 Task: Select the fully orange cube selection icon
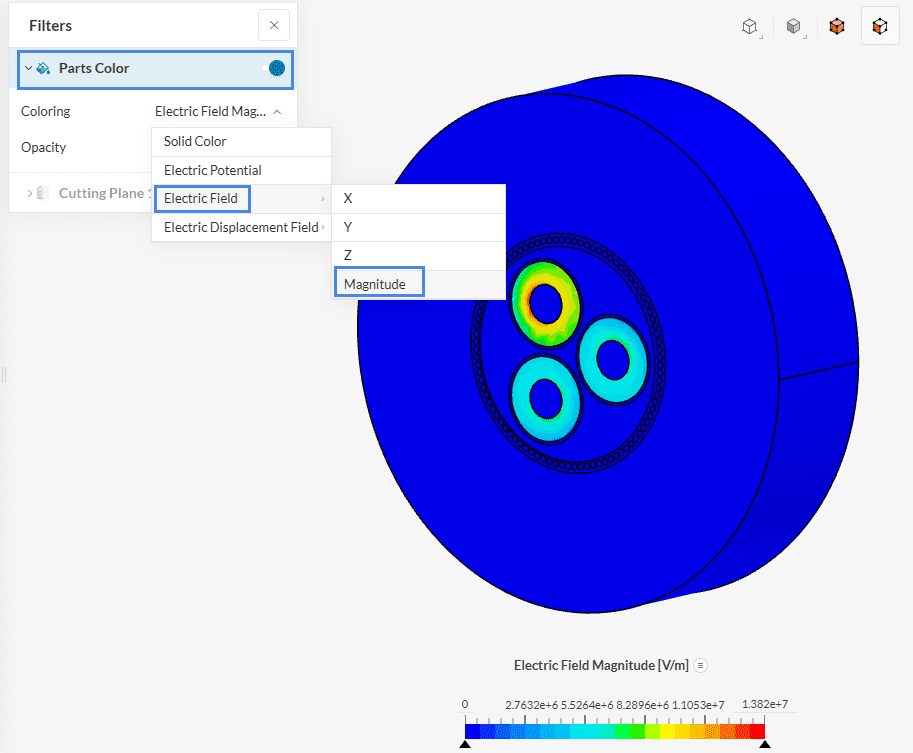(836, 27)
